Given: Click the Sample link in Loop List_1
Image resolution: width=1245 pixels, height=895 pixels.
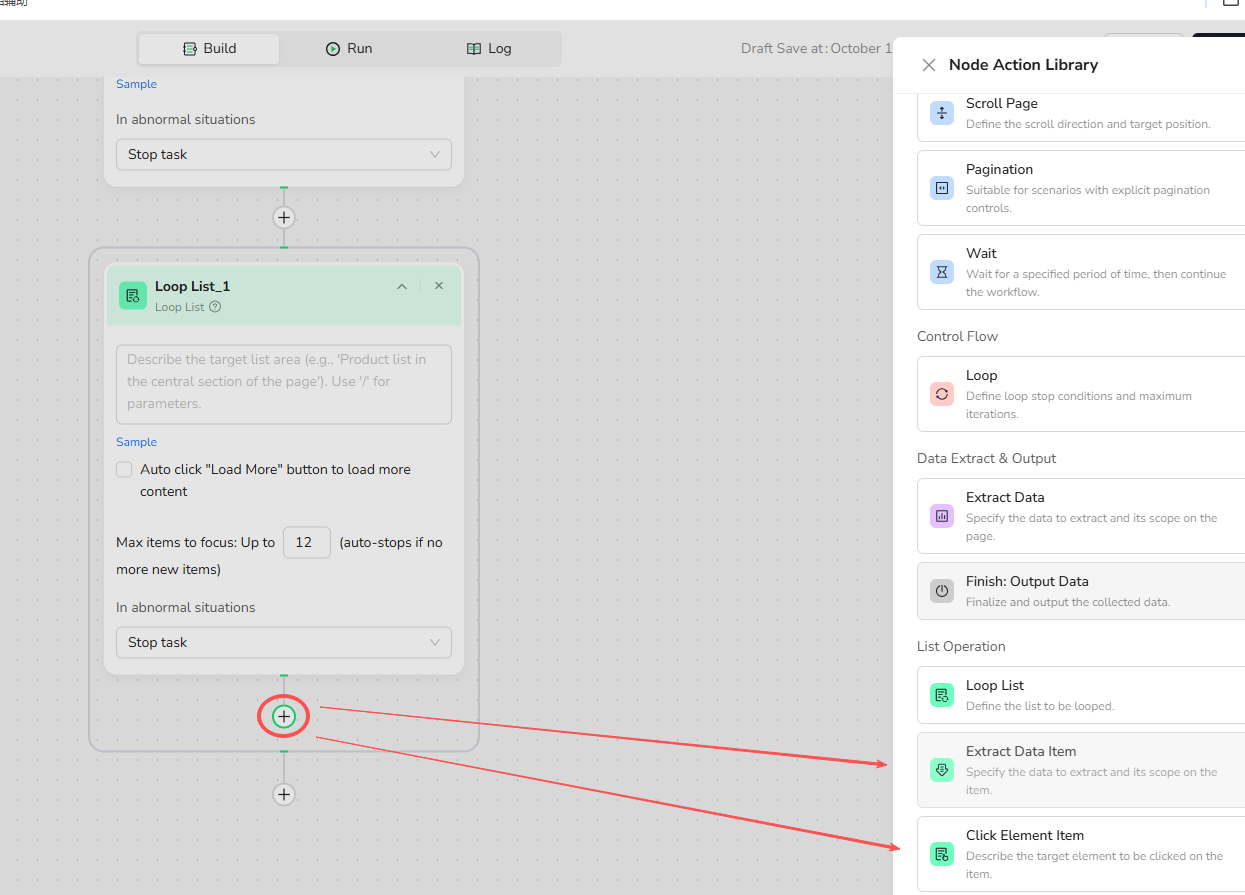Looking at the screenshot, I should [136, 442].
